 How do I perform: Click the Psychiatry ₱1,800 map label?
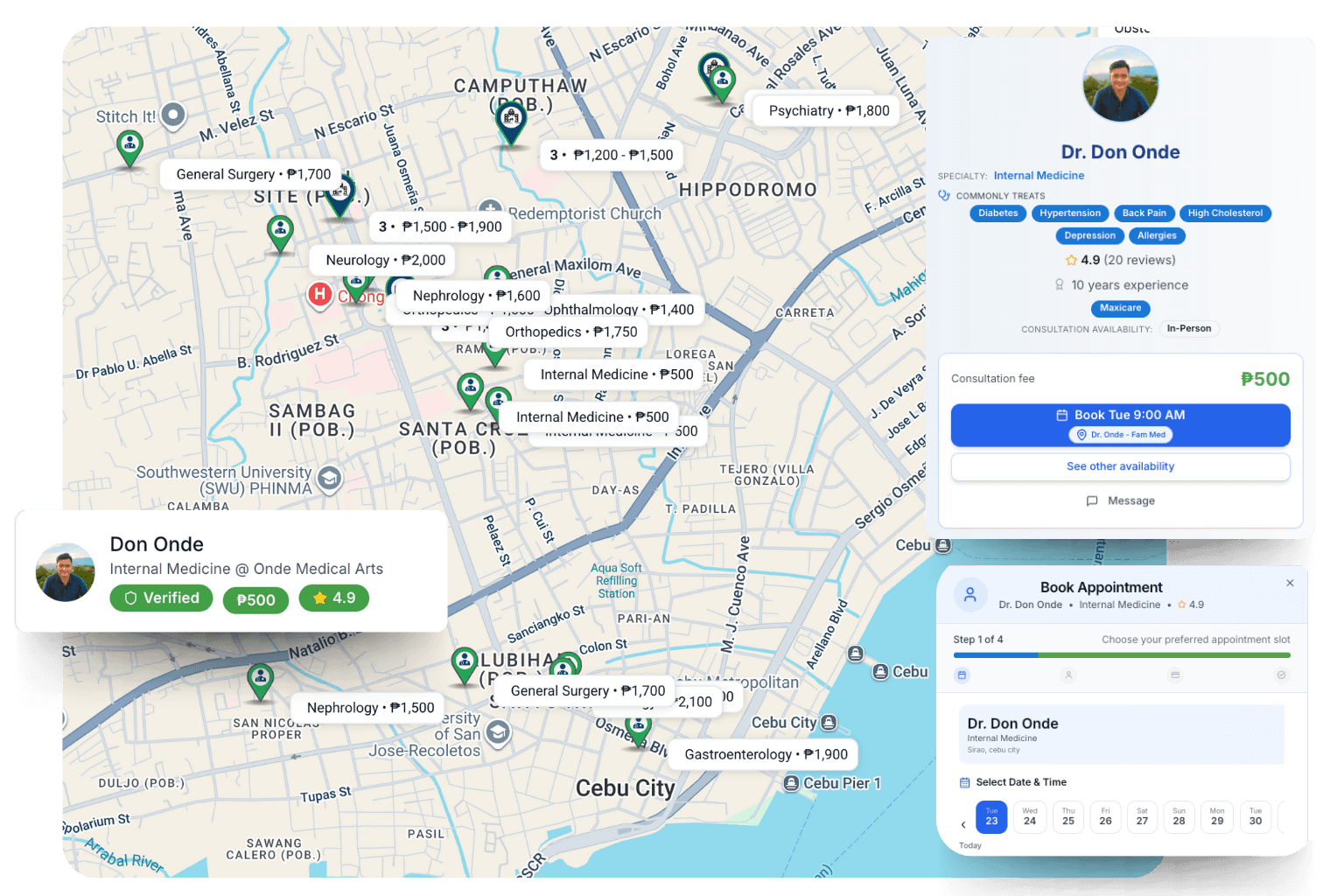click(x=828, y=111)
